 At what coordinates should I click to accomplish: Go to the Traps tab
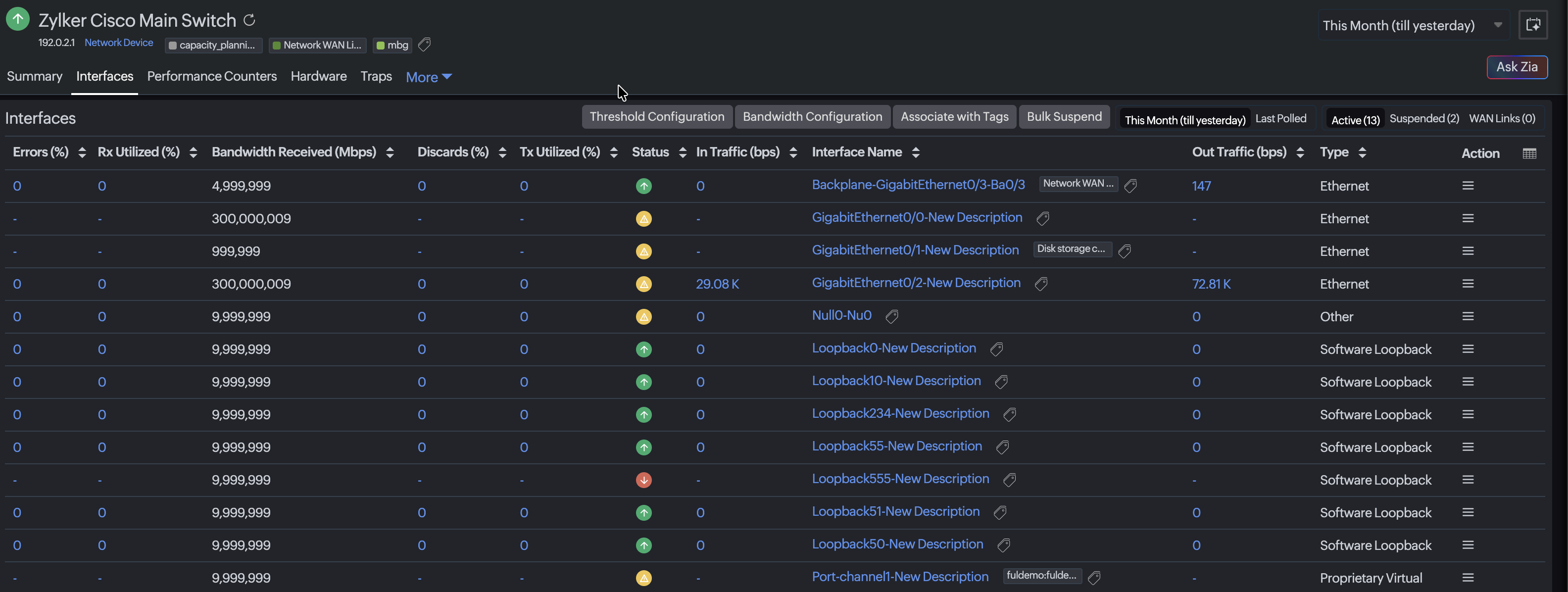(x=376, y=76)
